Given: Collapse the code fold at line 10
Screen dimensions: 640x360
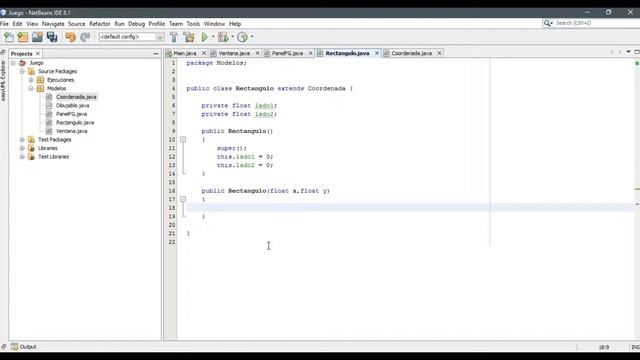Looking at the screenshot, I should (x=183, y=140).
